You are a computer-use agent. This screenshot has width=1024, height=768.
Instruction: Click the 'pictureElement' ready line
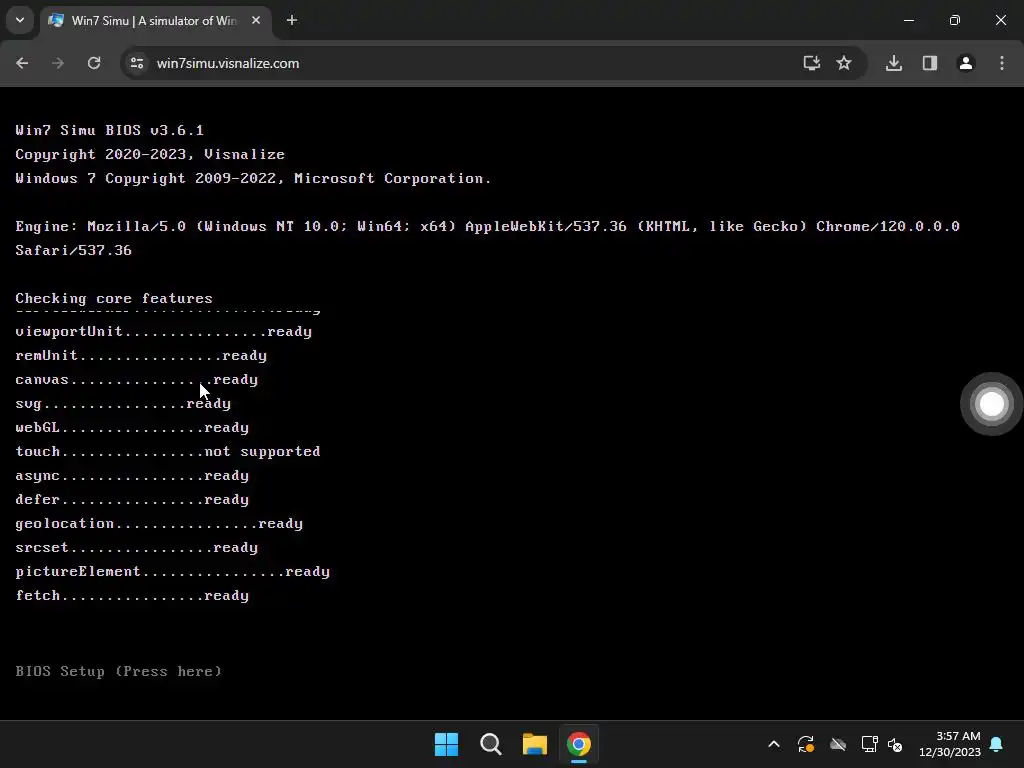pos(172,571)
